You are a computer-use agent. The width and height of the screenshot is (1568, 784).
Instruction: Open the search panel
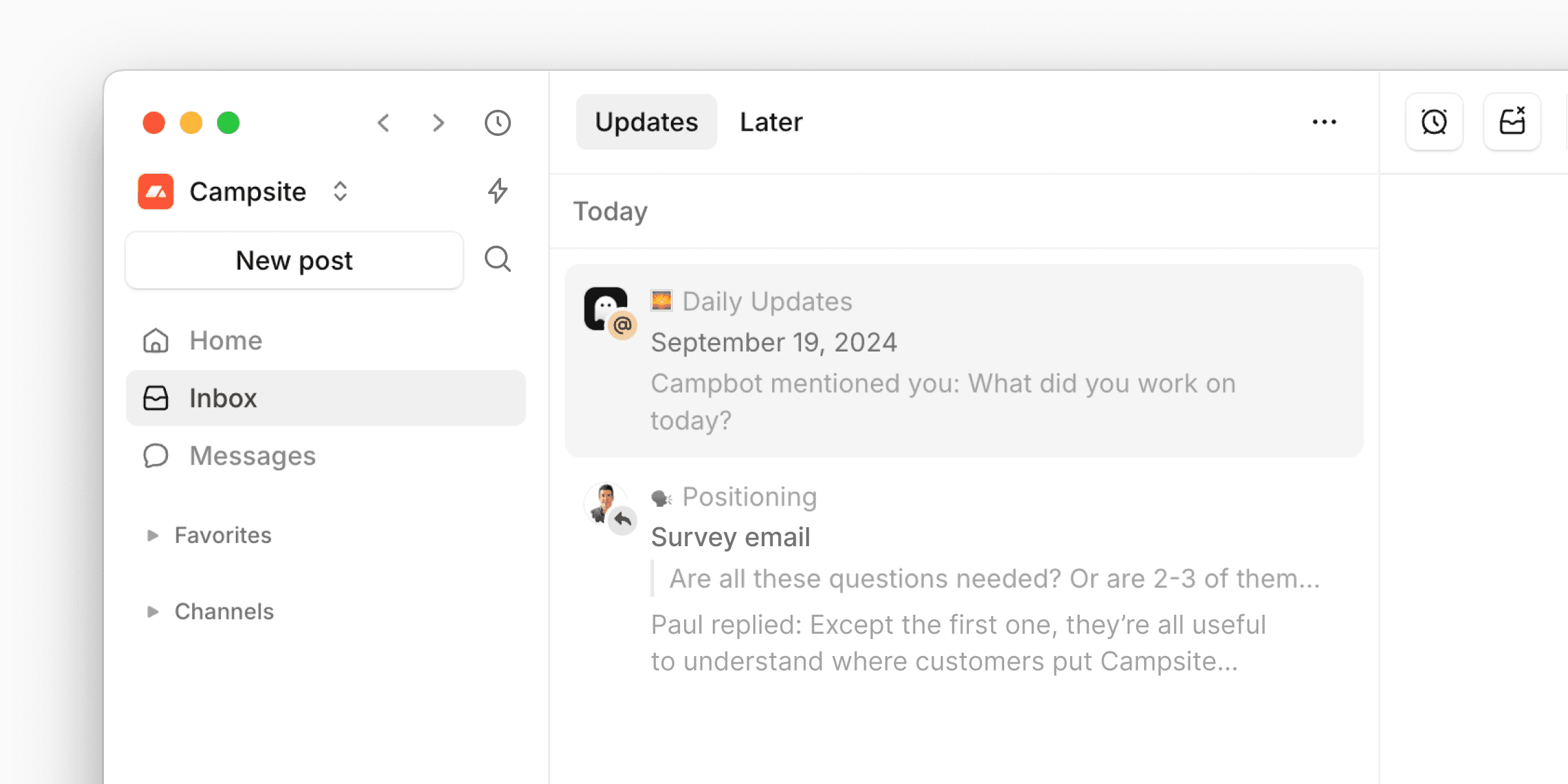498,259
